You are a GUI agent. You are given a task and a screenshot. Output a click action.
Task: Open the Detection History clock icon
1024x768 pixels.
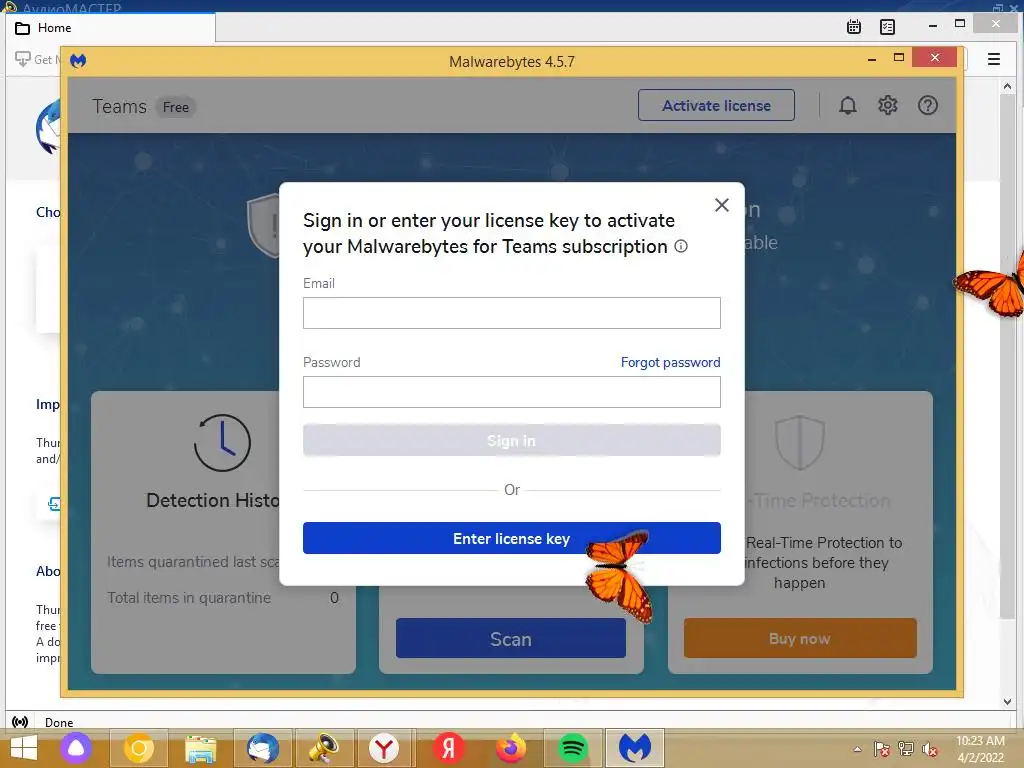(x=222, y=443)
